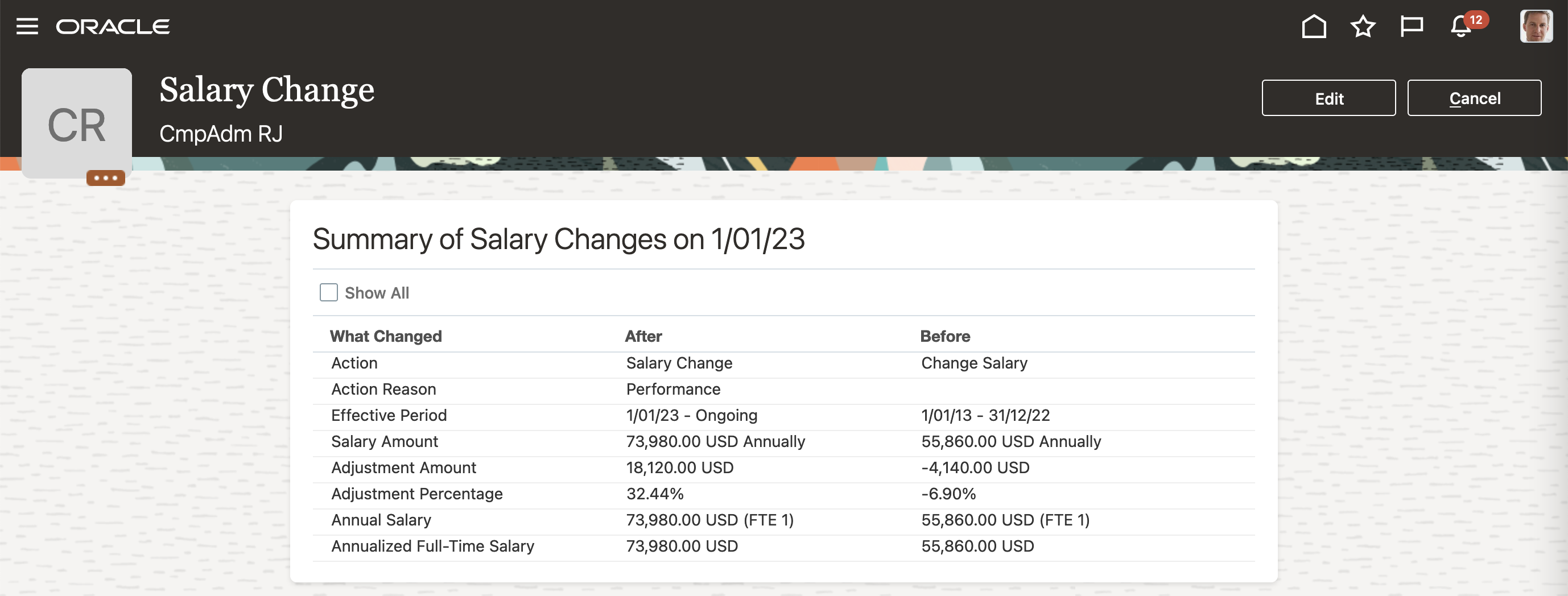Viewport: 1568px width, 596px height.
Task: Click the Oracle logo
Action: (x=113, y=27)
